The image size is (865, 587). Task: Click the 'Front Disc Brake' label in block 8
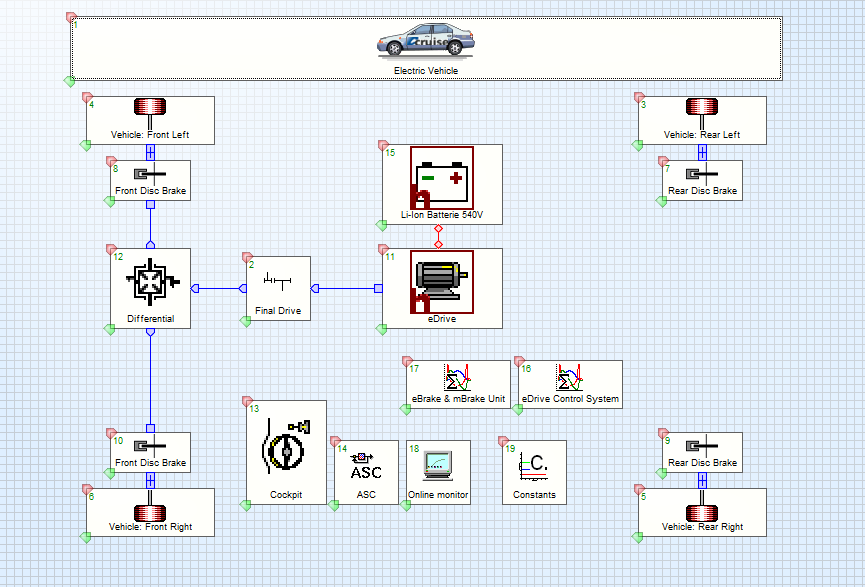(150, 190)
